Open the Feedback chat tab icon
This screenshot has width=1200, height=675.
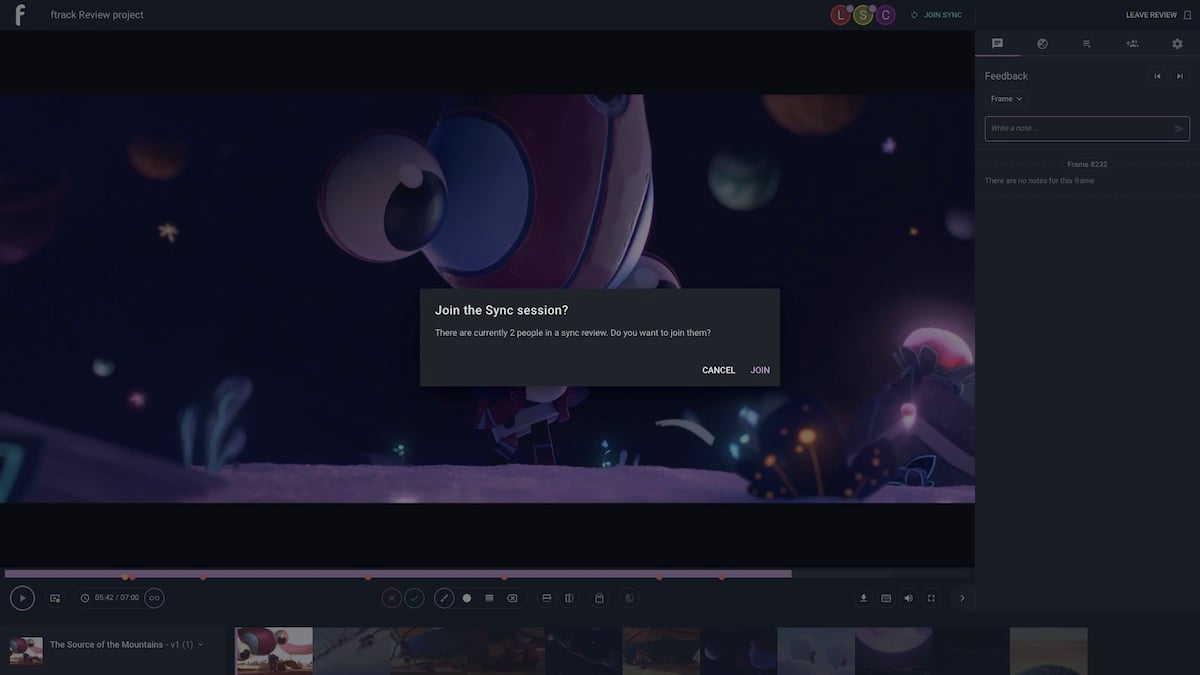click(x=997, y=43)
